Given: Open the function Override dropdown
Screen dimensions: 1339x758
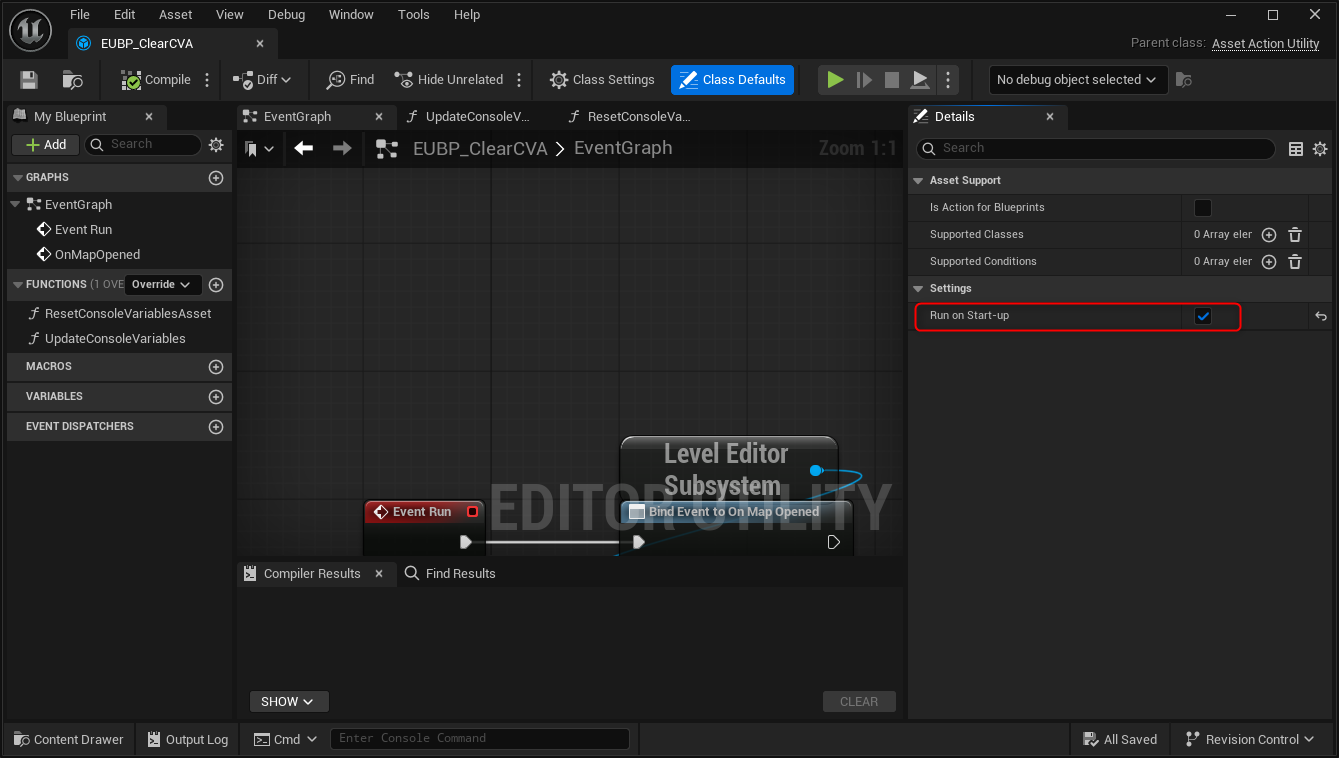Looking at the screenshot, I should point(164,285).
